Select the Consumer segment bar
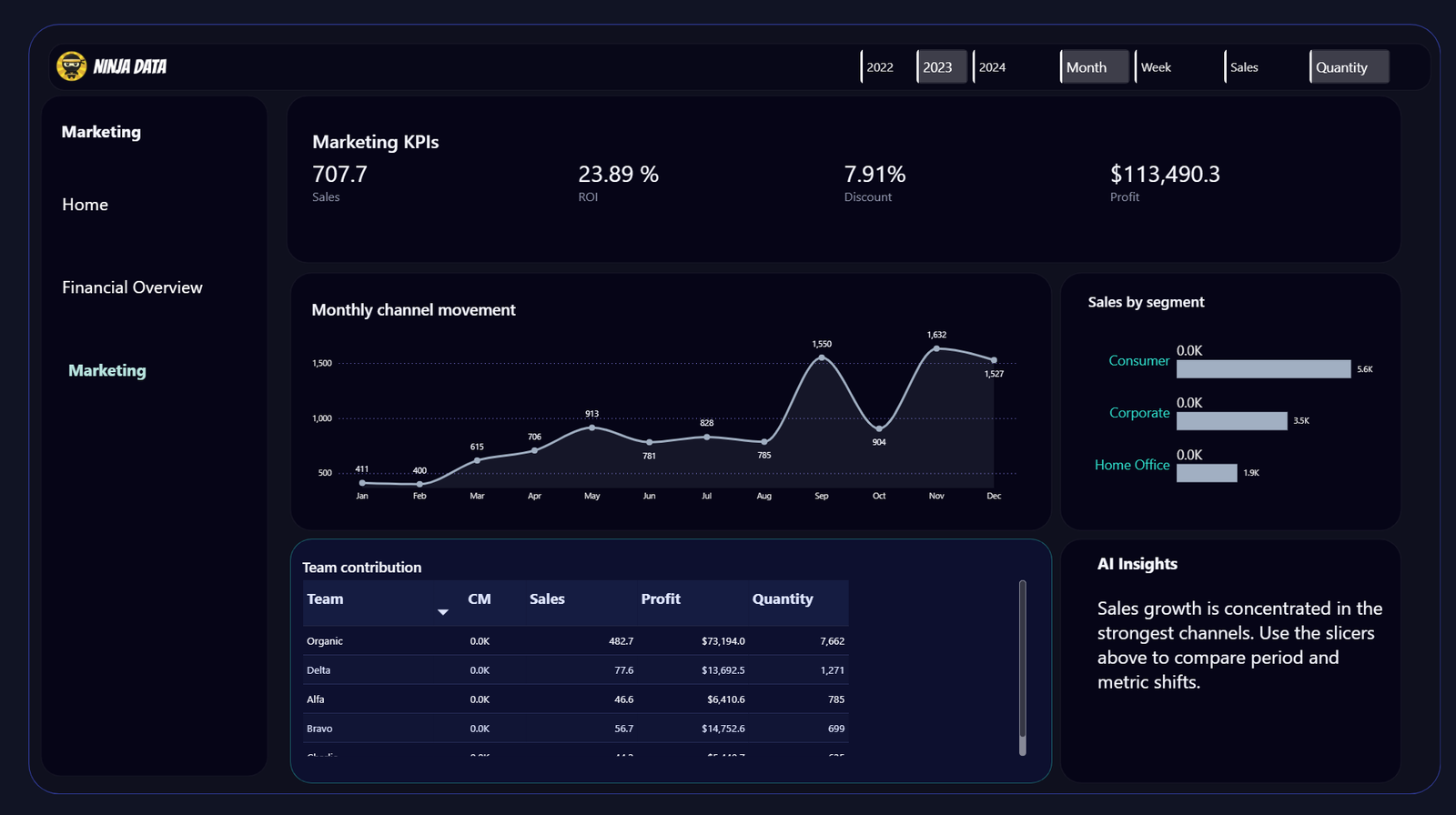This screenshot has height=815, width=1456. pyautogui.click(x=1263, y=368)
